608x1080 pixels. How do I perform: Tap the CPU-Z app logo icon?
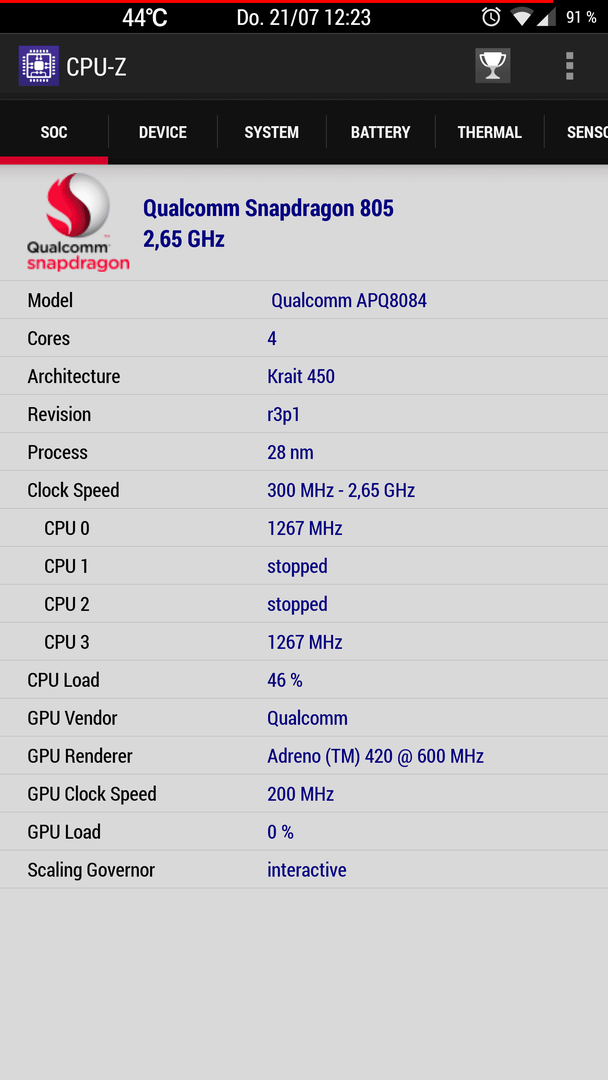tap(39, 66)
